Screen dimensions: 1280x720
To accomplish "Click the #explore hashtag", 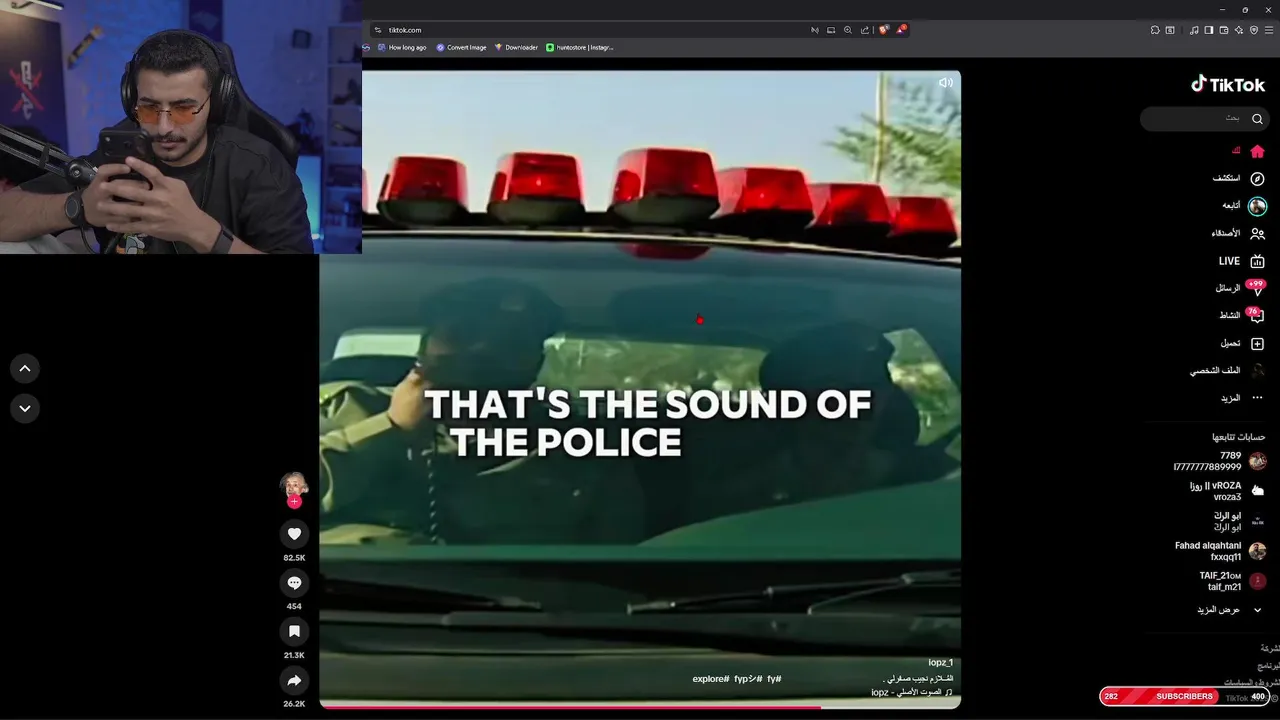I will coord(710,679).
